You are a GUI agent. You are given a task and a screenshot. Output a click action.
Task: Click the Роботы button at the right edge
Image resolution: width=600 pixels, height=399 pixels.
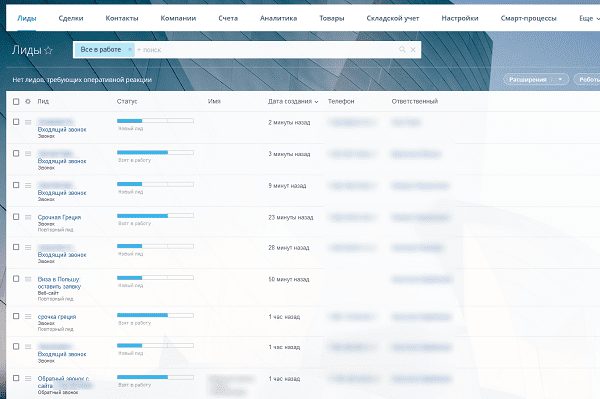point(587,79)
